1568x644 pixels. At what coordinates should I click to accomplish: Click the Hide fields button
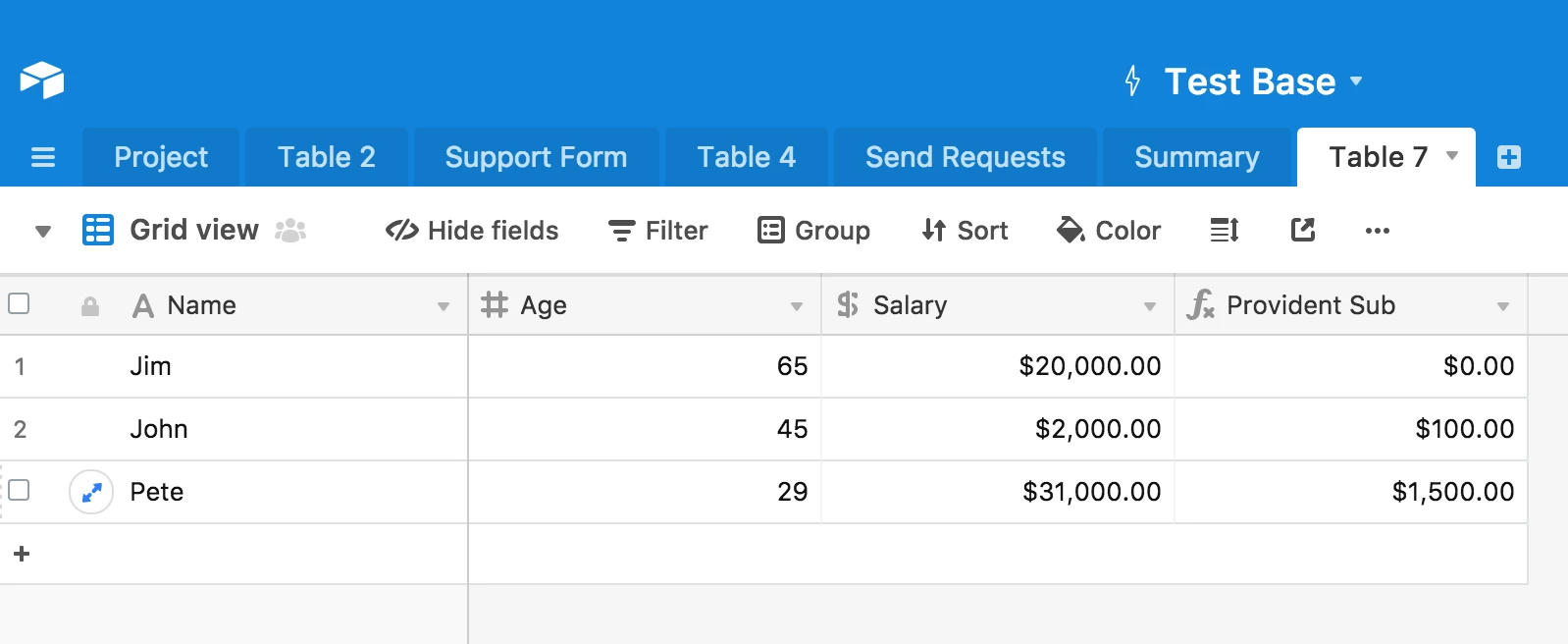point(472,231)
